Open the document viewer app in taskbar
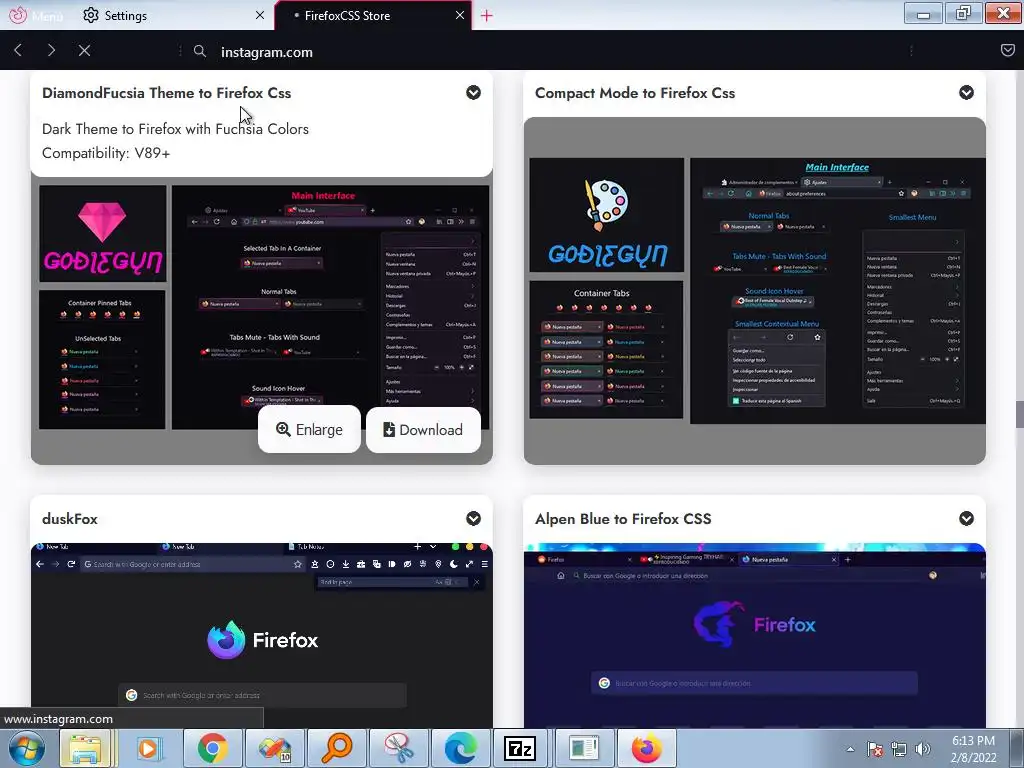Screen dimensions: 1024x768 [584, 748]
